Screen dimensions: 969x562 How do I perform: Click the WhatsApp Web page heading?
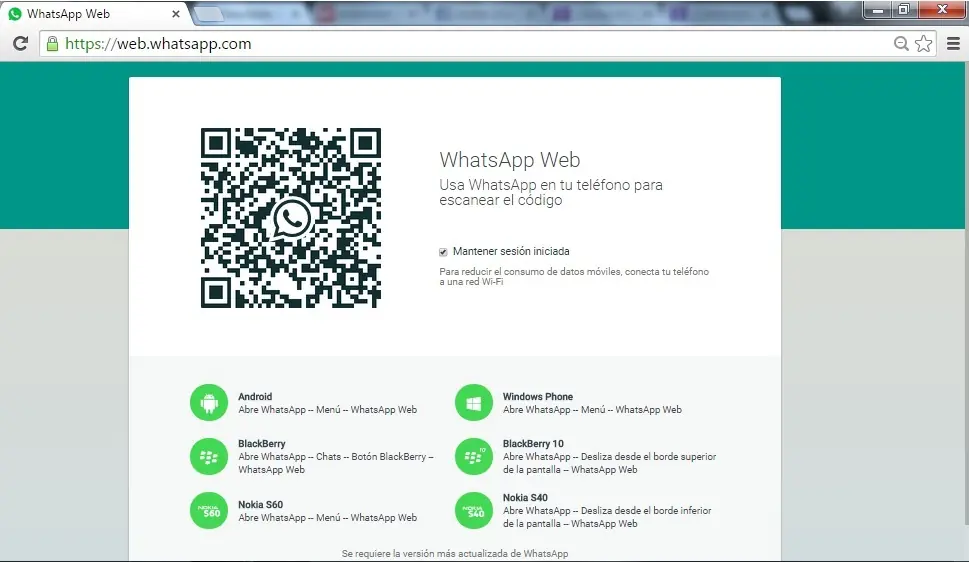(x=510, y=160)
